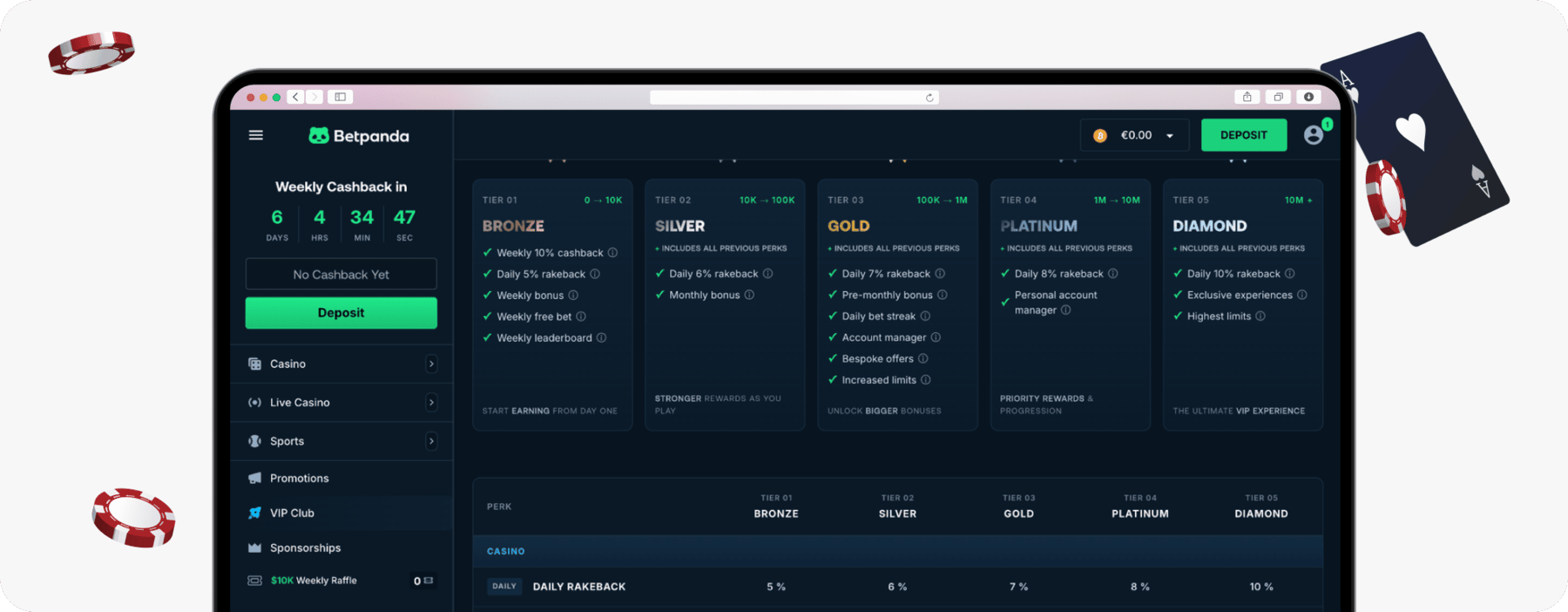This screenshot has width=1568, height=612.
Task: Show info icon for Highest limits
Action: (1260, 316)
